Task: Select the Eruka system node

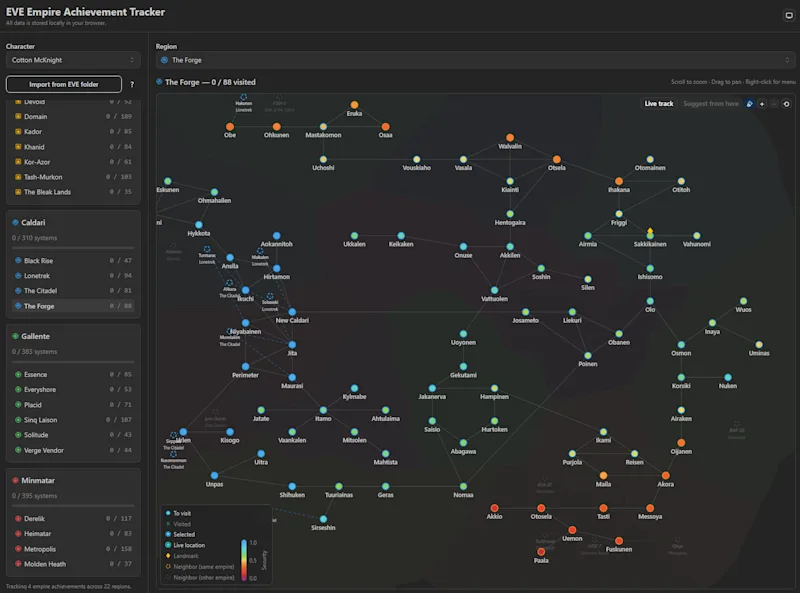Action: [354, 105]
